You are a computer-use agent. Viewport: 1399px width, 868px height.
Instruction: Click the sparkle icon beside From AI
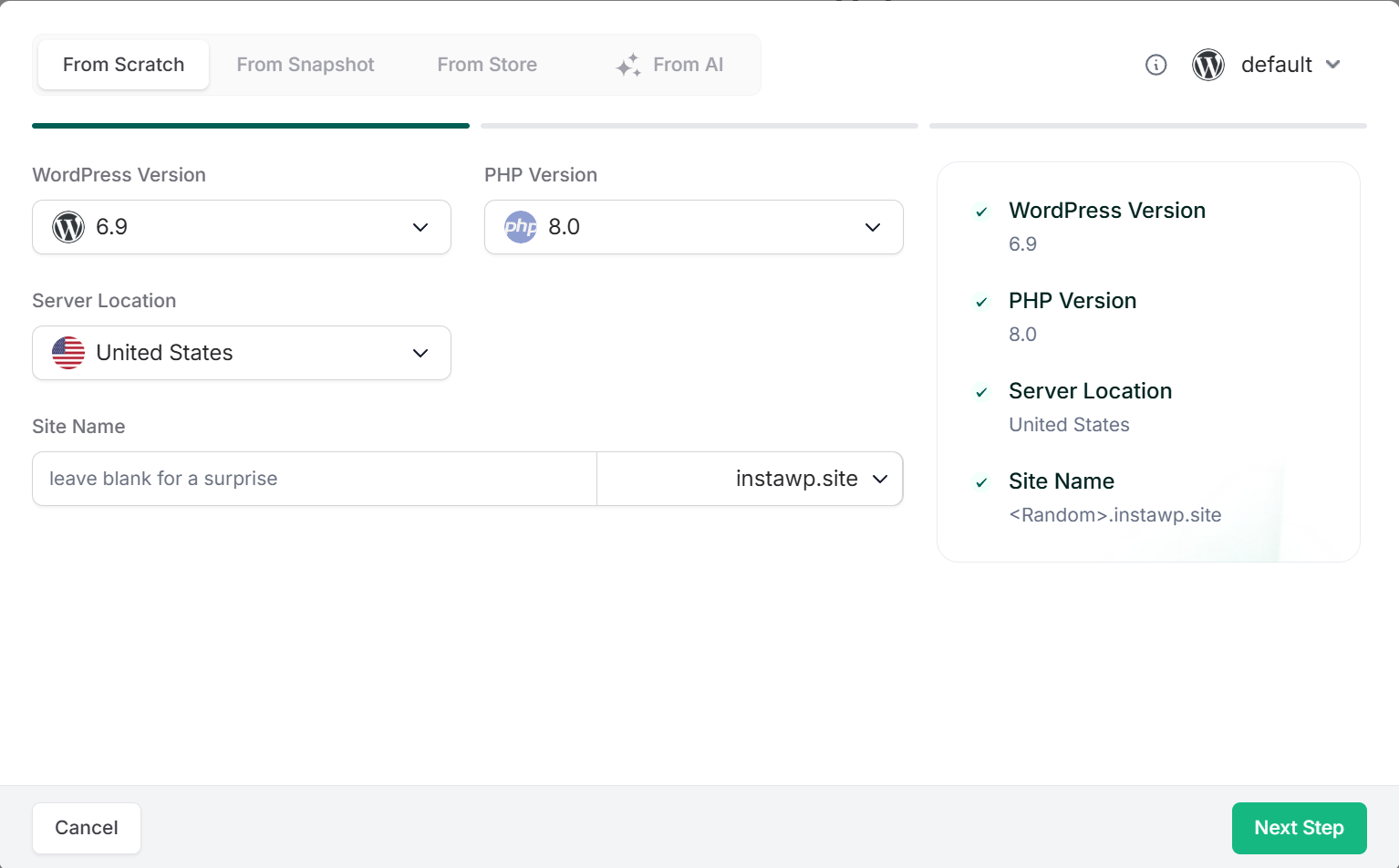pyautogui.click(x=627, y=64)
